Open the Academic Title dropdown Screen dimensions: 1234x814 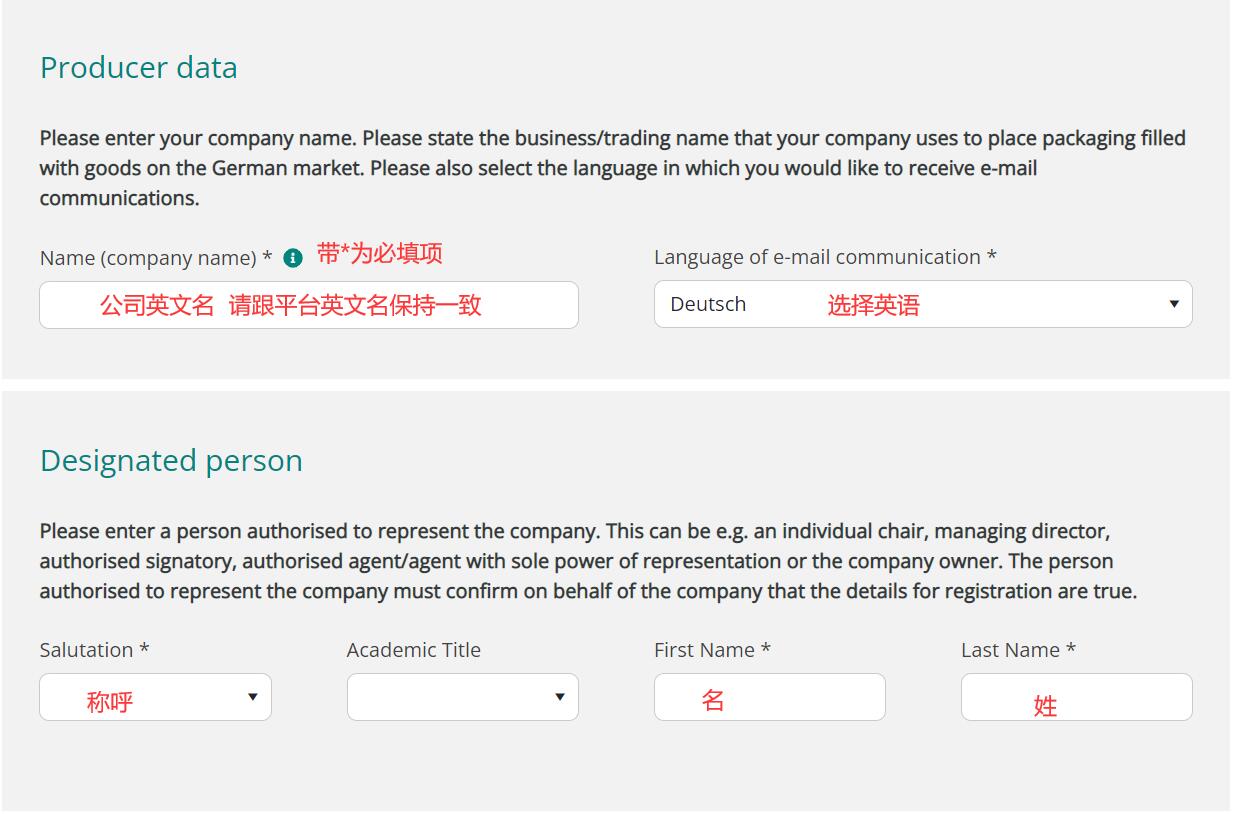(x=463, y=697)
